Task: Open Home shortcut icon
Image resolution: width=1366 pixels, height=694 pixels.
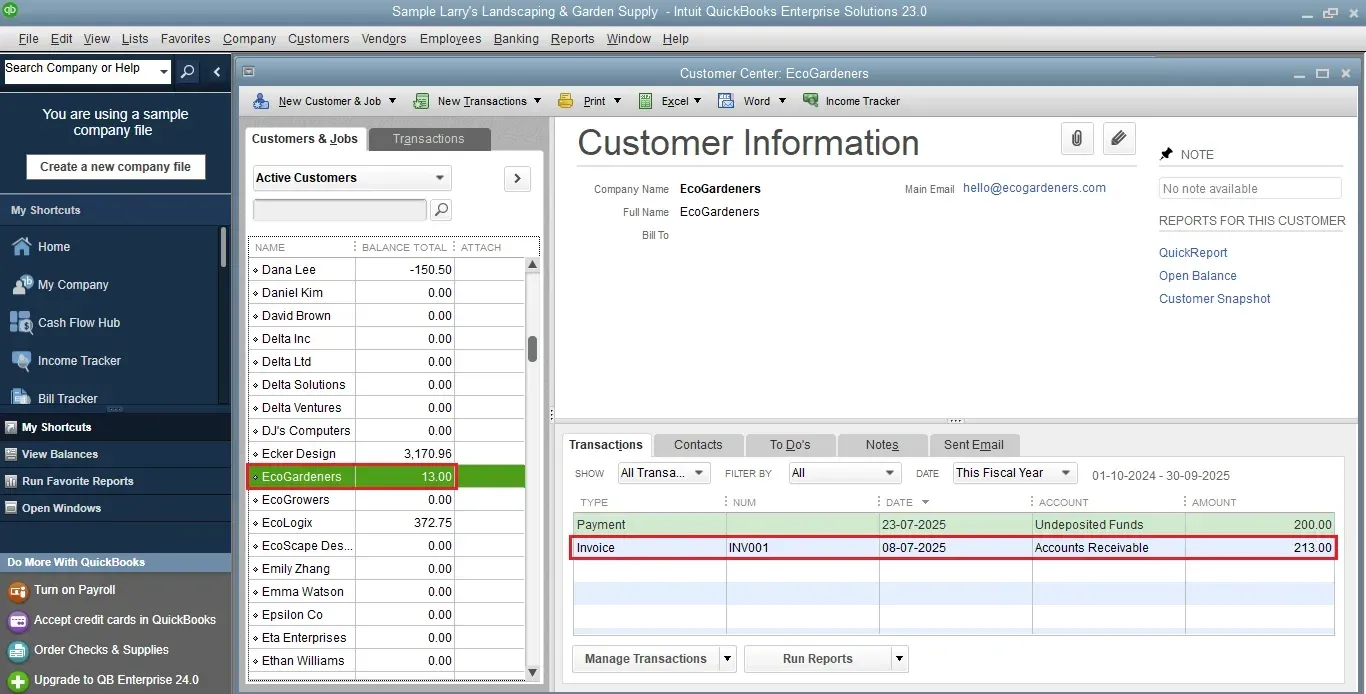Action: [20, 247]
